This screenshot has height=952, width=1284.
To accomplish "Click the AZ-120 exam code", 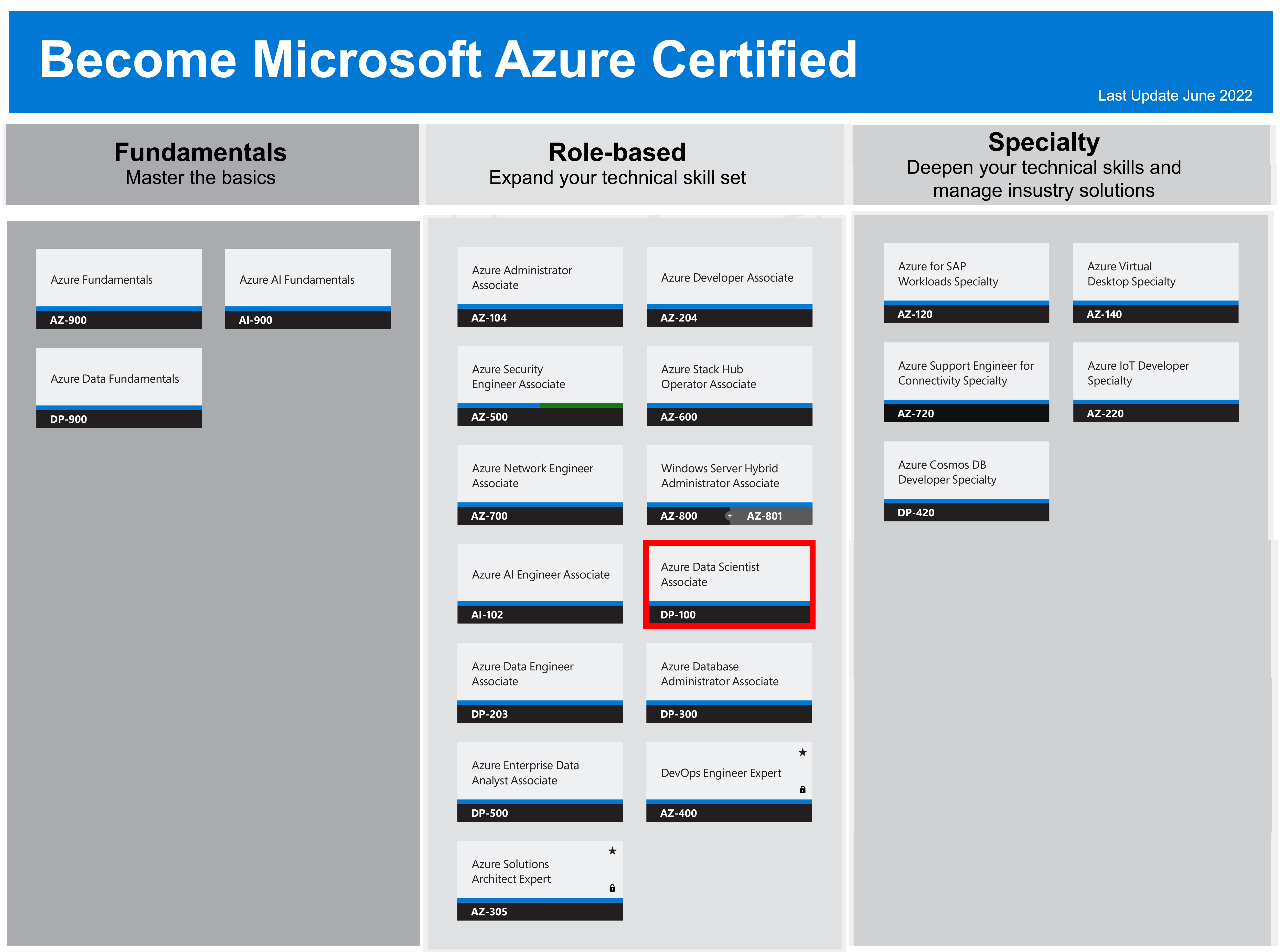I will click(x=915, y=315).
